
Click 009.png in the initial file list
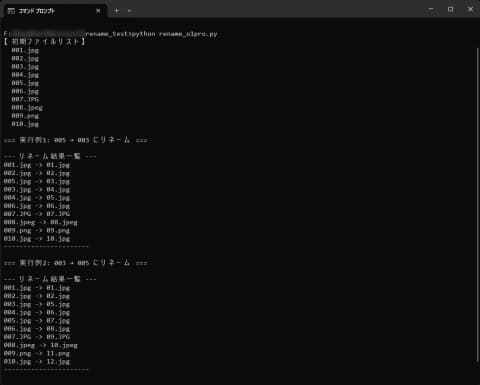(25, 116)
